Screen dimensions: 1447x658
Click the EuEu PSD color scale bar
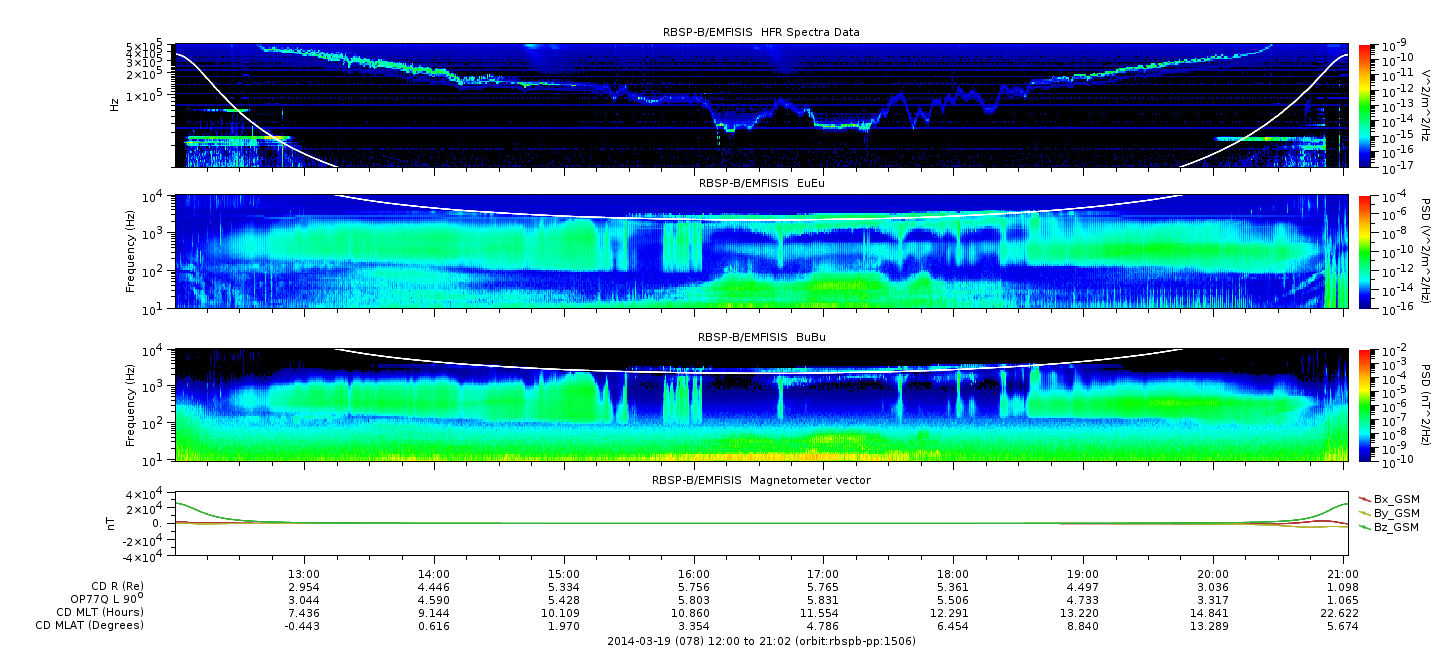pos(1364,252)
